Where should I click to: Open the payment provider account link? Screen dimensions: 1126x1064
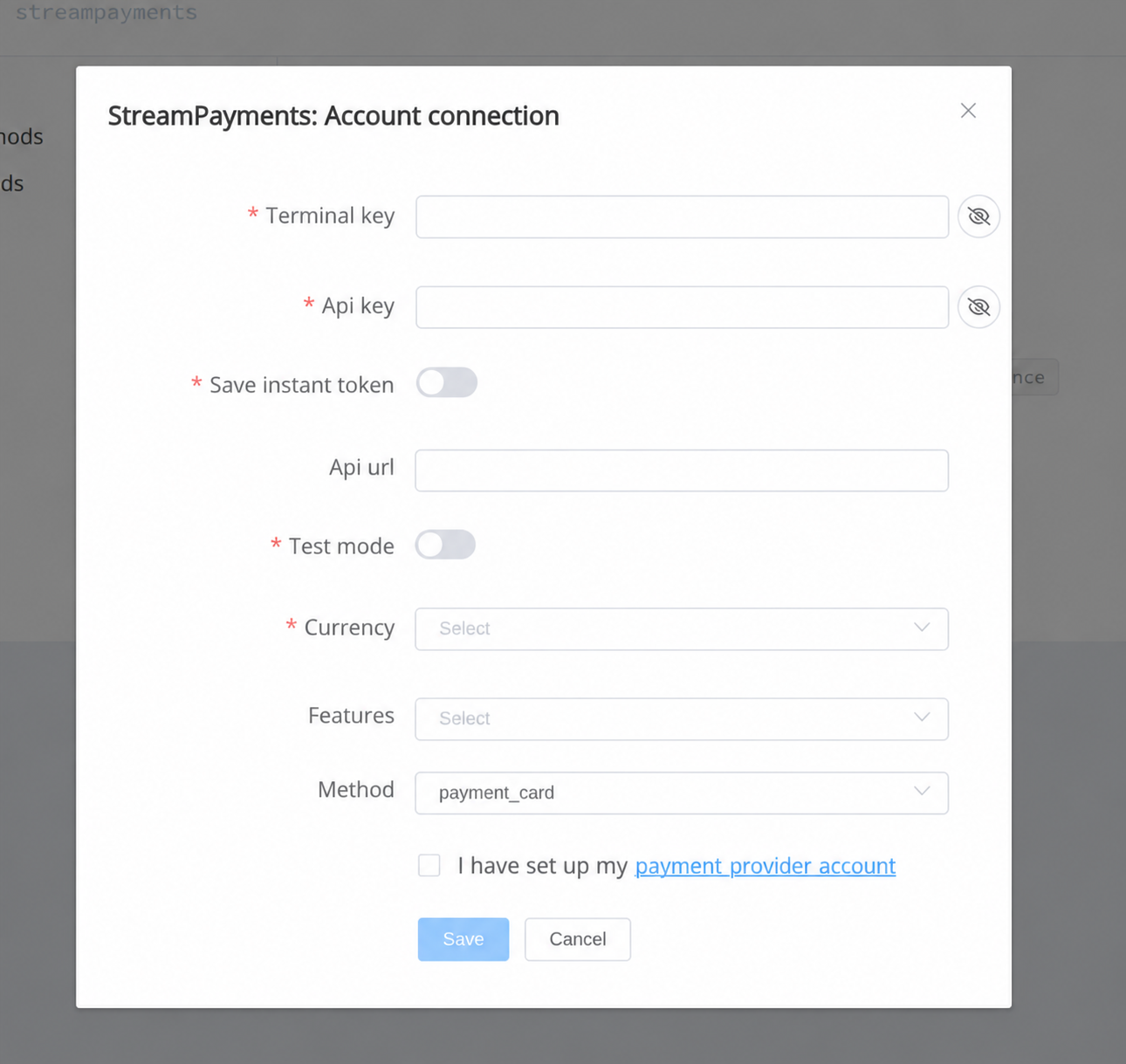click(766, 866)
